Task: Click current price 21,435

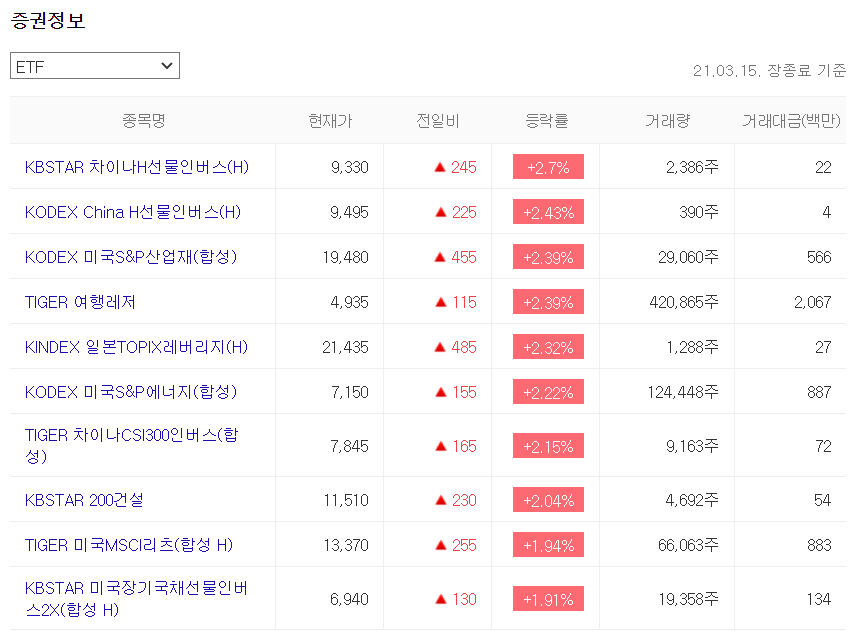Action: coord(346,347)
